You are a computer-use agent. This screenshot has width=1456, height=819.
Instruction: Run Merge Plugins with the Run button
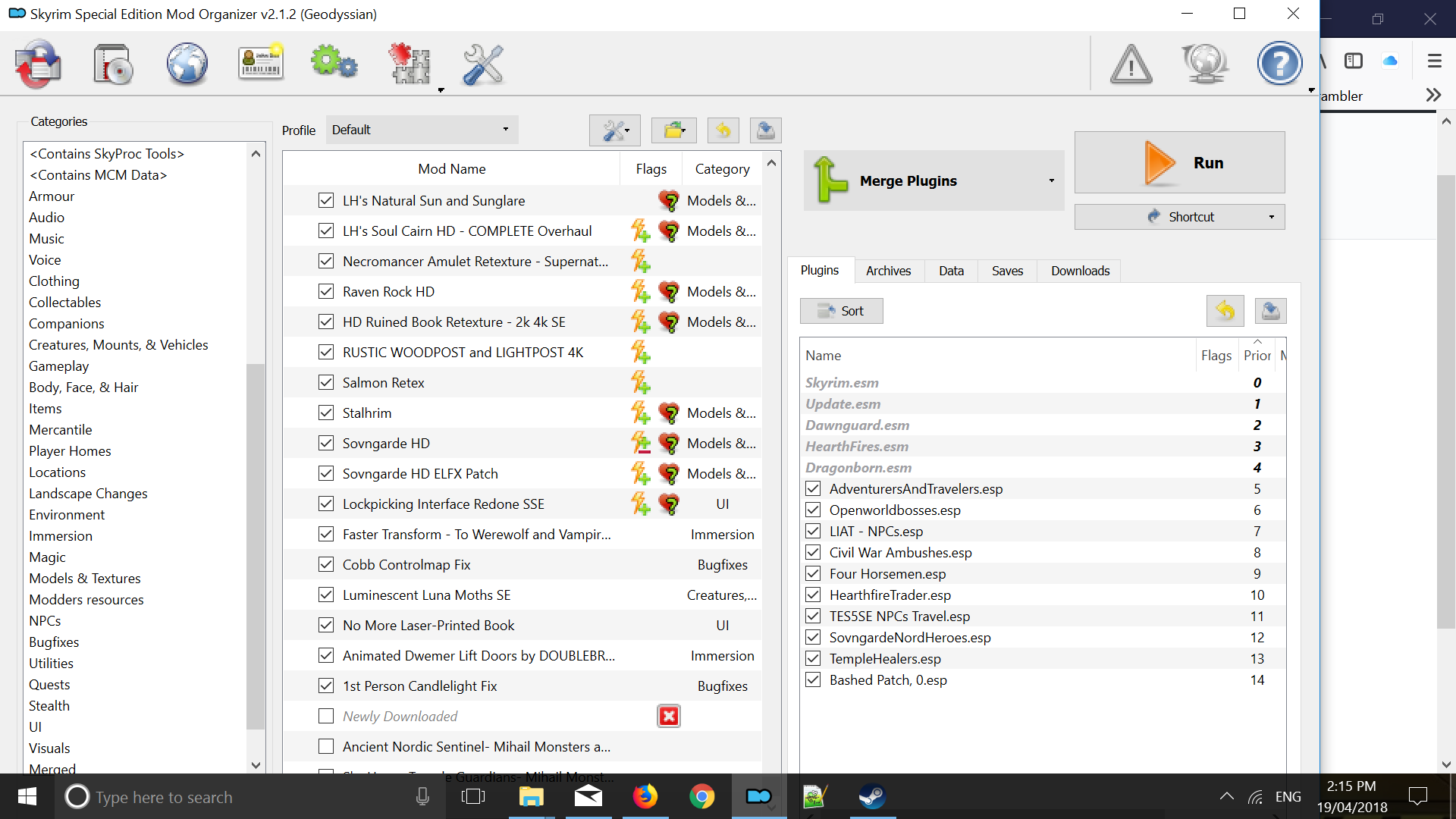1178,162
